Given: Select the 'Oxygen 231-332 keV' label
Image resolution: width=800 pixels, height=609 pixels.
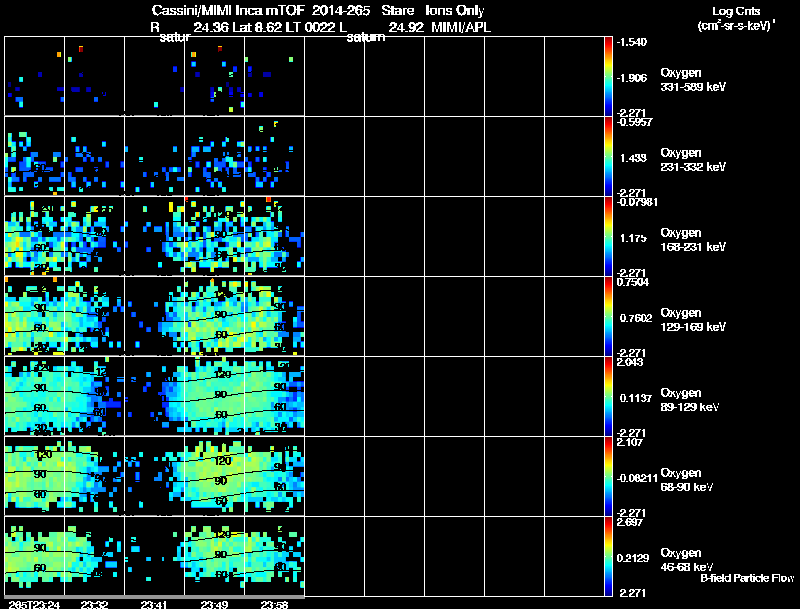Looking at the screenshot, I should (x=693, y=160).
